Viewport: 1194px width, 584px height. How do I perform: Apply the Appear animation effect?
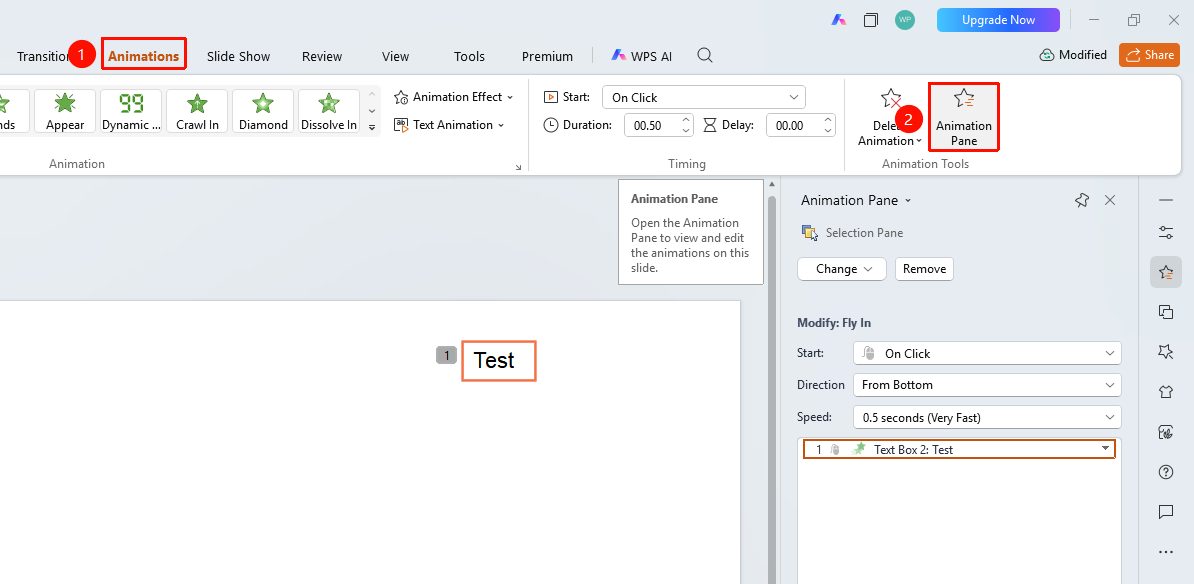tap(65, 111)
